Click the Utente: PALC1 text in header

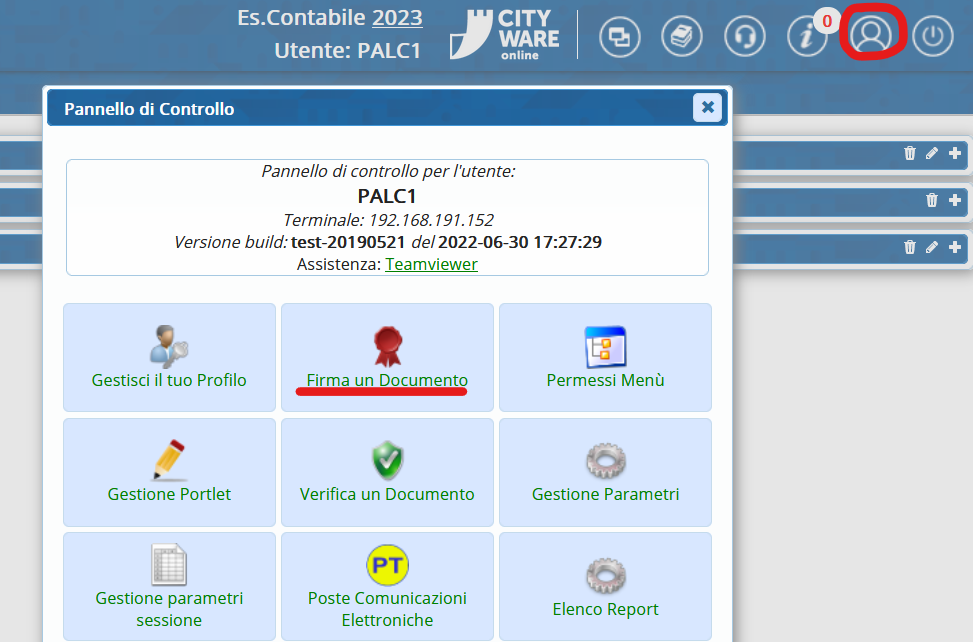pos(348,50)
